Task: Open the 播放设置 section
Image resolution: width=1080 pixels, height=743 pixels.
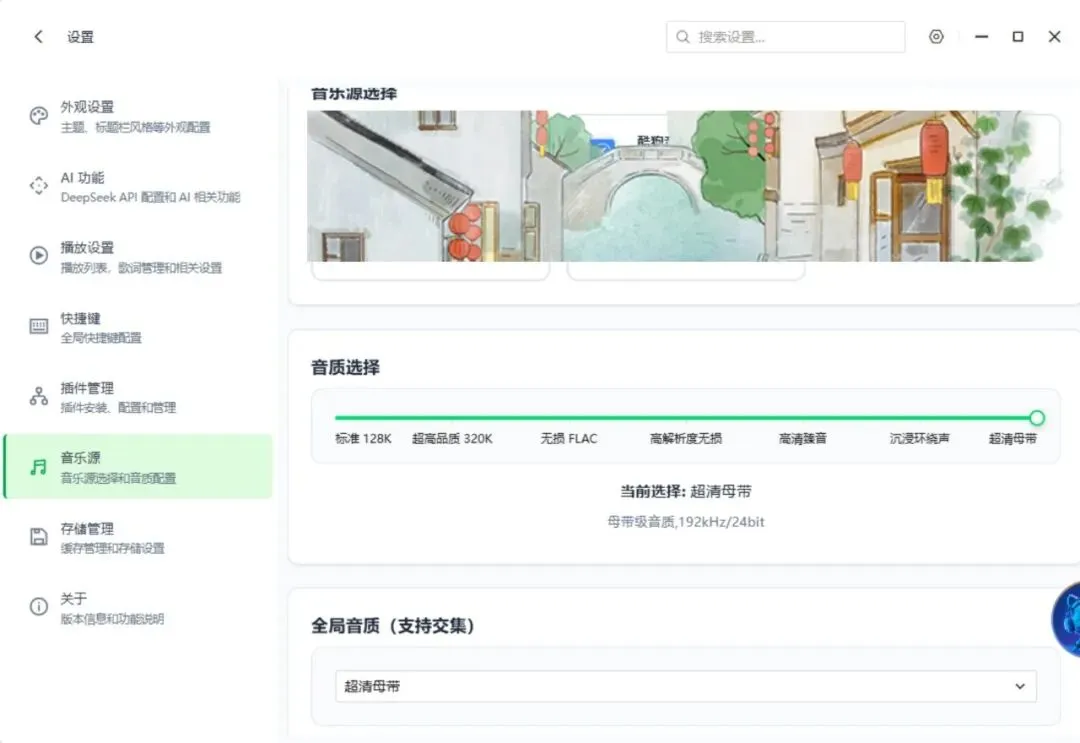Action: tap(138, 257)
